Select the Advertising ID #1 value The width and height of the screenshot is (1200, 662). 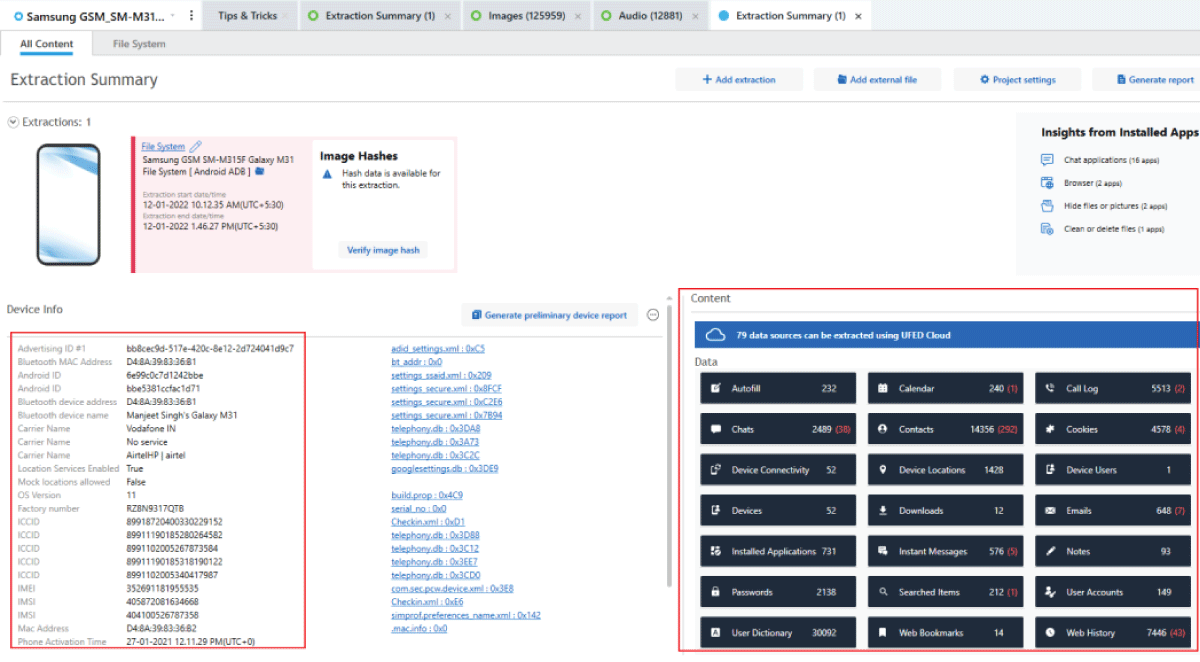(210, 348)
